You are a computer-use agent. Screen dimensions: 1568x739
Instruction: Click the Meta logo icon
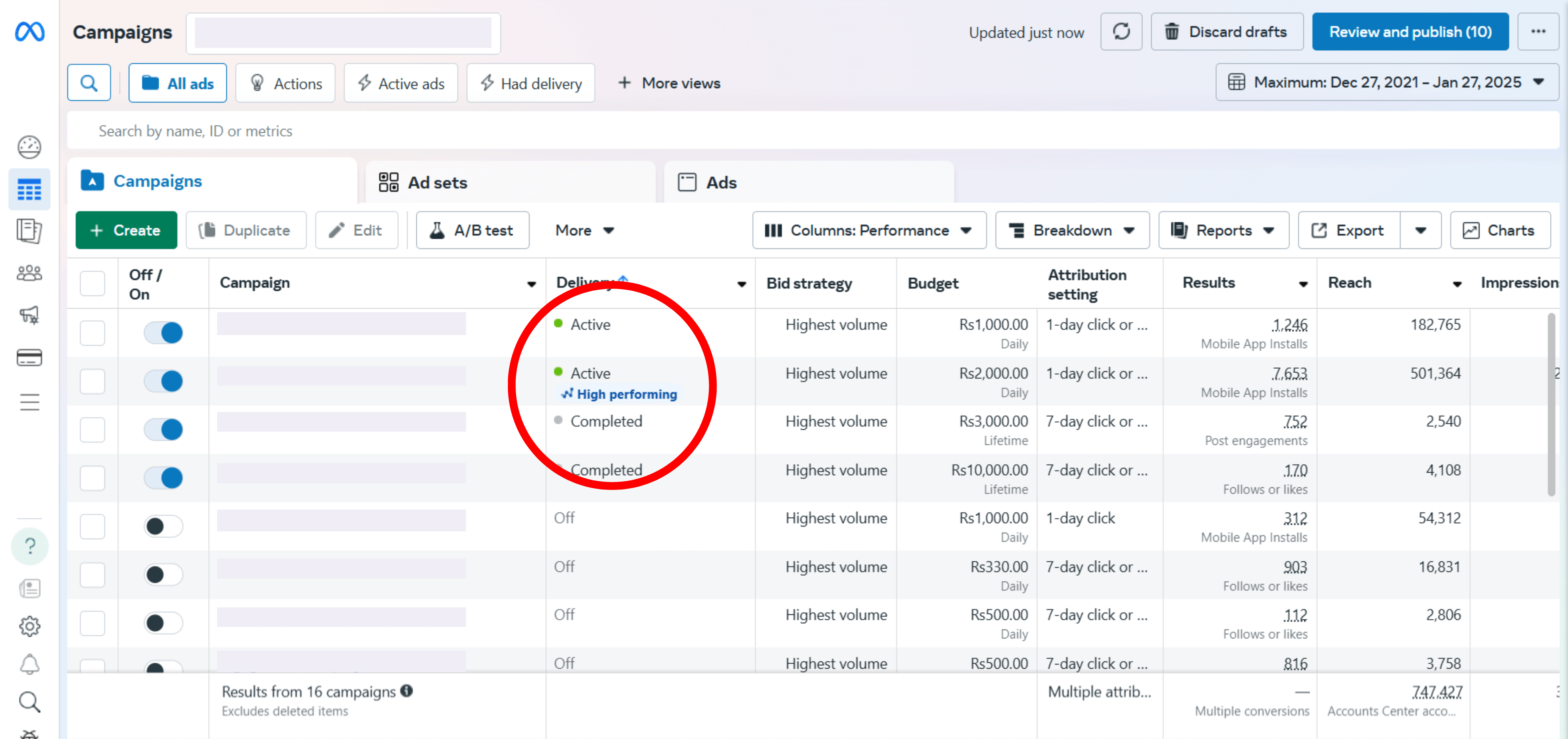coord(29,32)
